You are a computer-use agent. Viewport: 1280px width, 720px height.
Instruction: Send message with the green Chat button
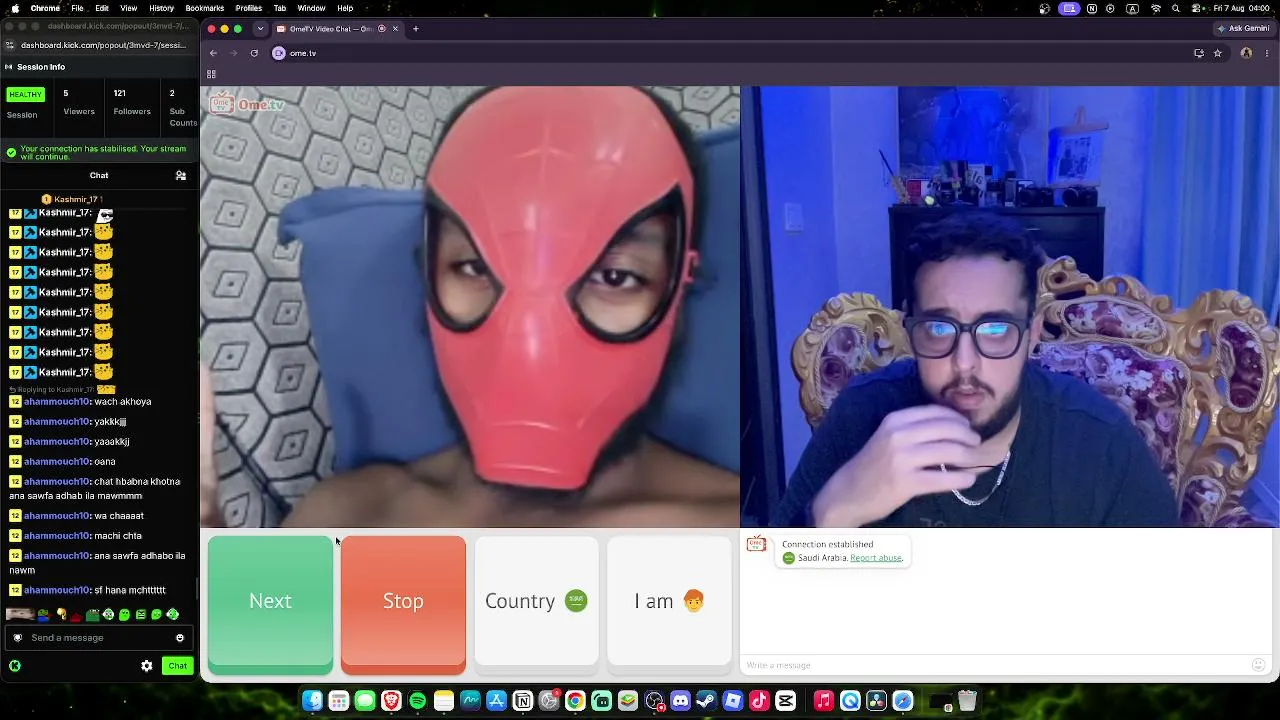177,666
